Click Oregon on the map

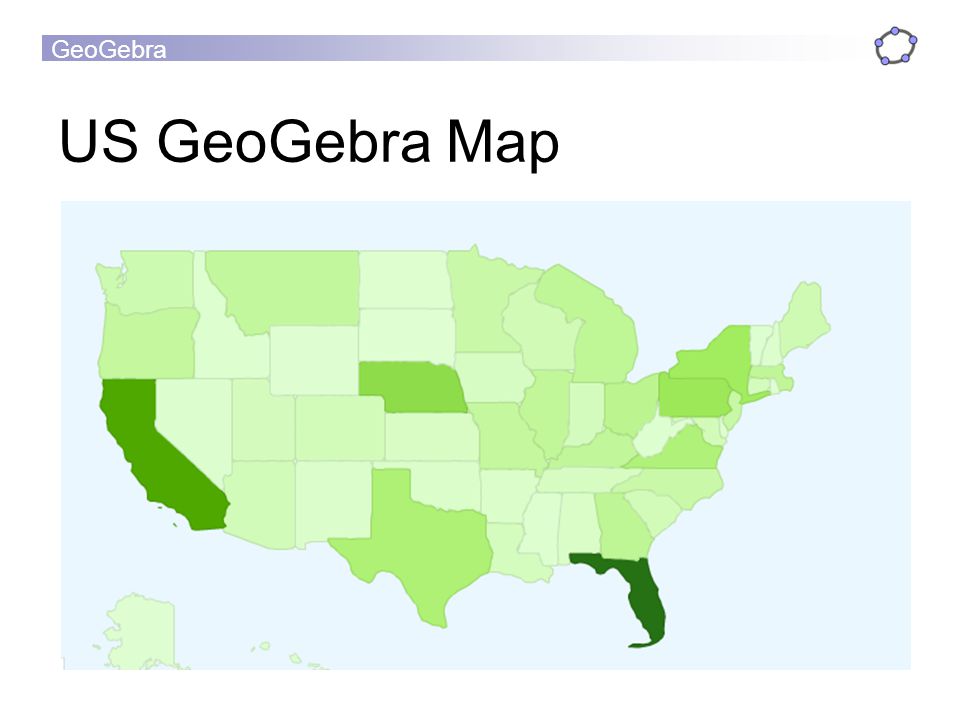tap(147, 343)
